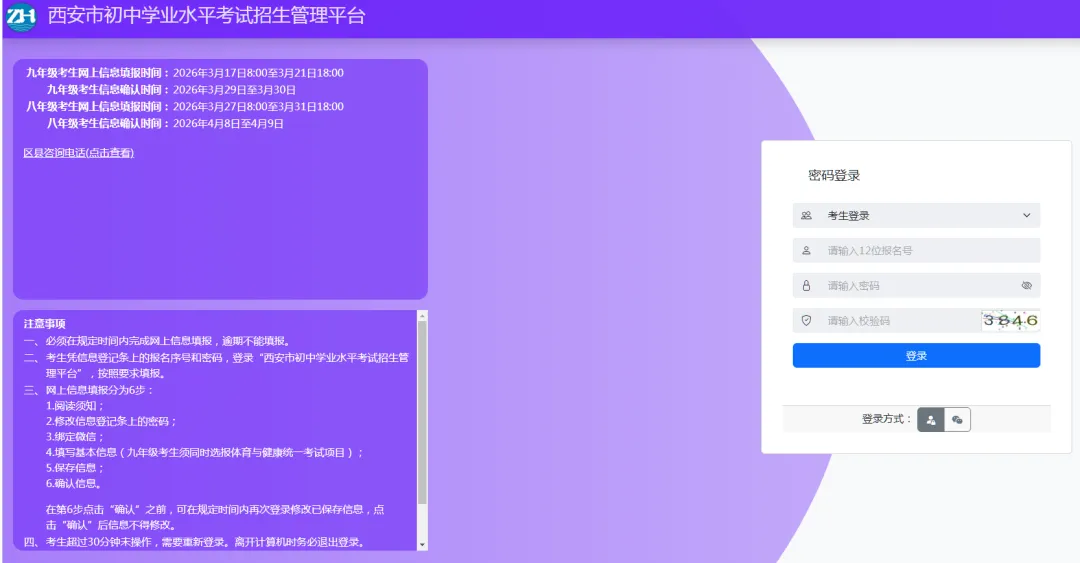
Task: Click notice item 一、必须在规定时间内完成网上信息填报
Action: click(158, 341)
